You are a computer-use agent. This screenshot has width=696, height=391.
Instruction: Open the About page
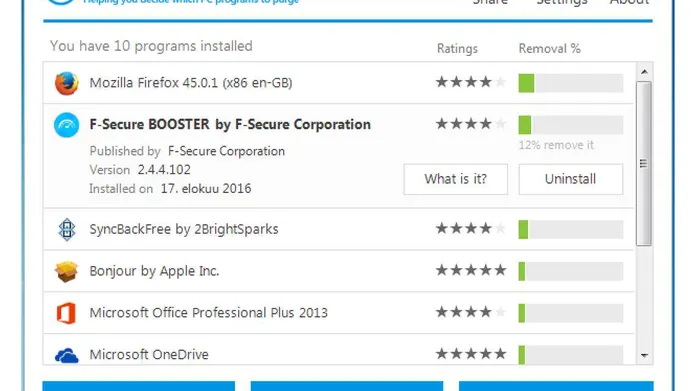pyautogui.click(x=629, y=2)
